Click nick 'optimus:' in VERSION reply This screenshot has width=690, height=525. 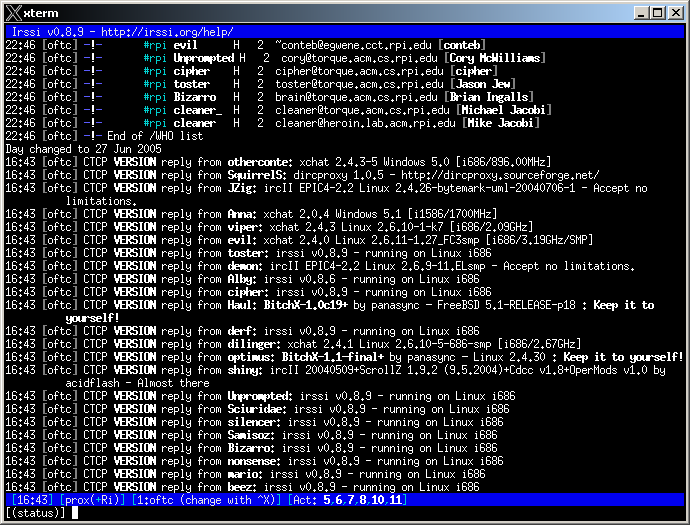[x=251, y=357]
